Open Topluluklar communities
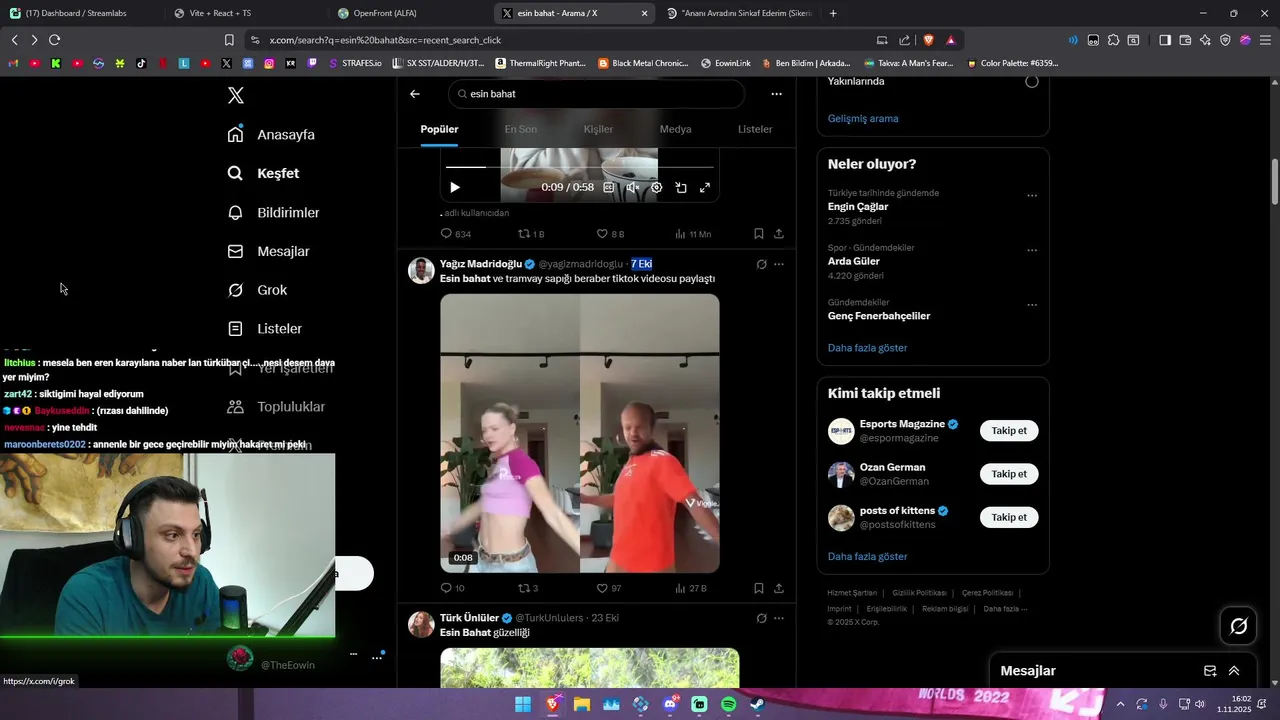 pos(276,406)
